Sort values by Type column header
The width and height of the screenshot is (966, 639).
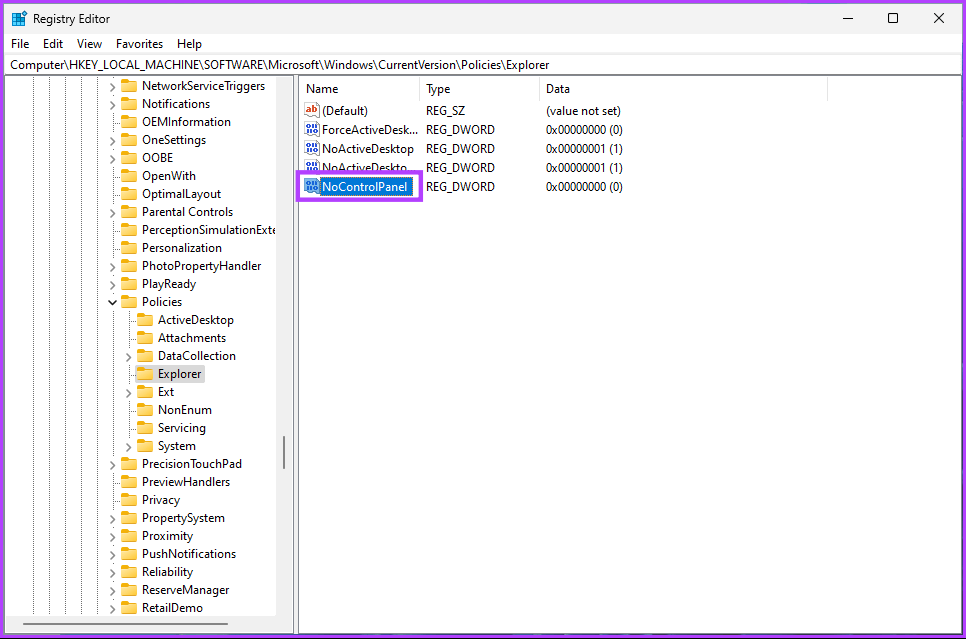click(x=479, y=89)
